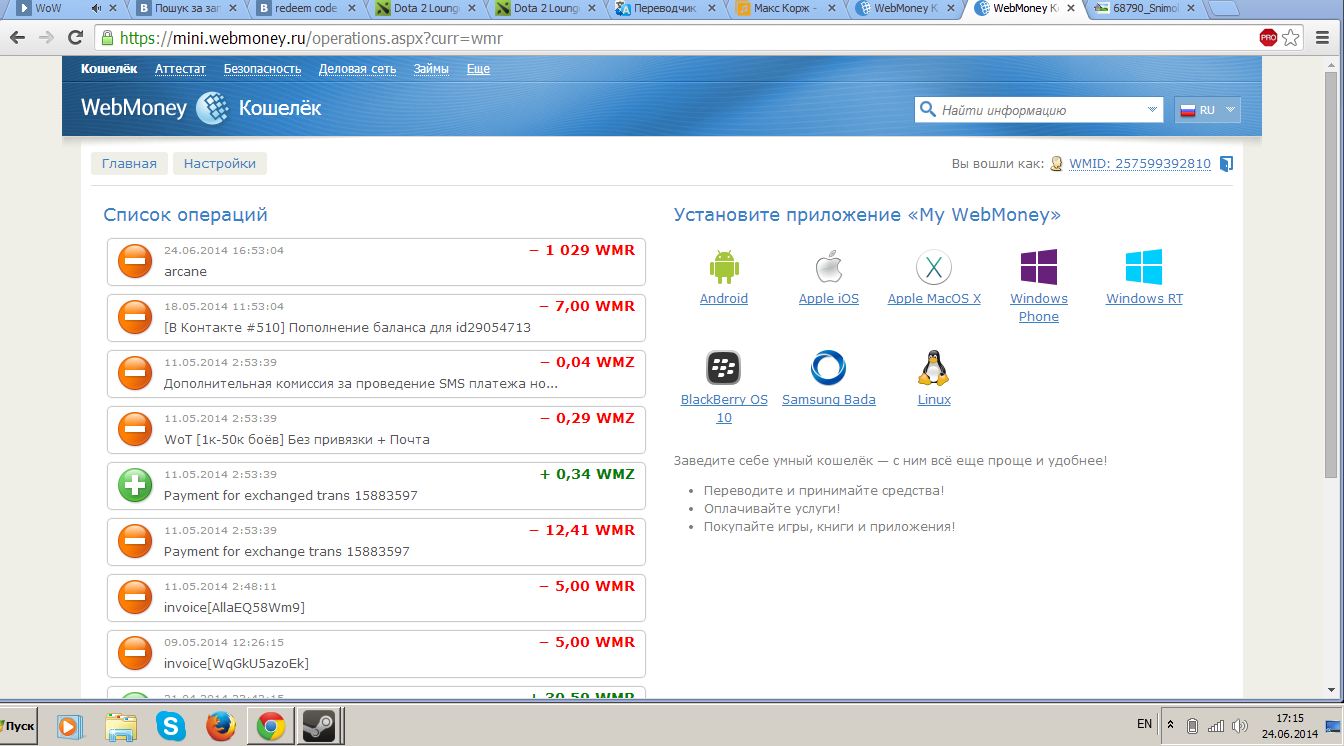This screenshot has height=746, width=1344.
Task: Switch to the redeem code browser tab
Action: click(306, 9)
